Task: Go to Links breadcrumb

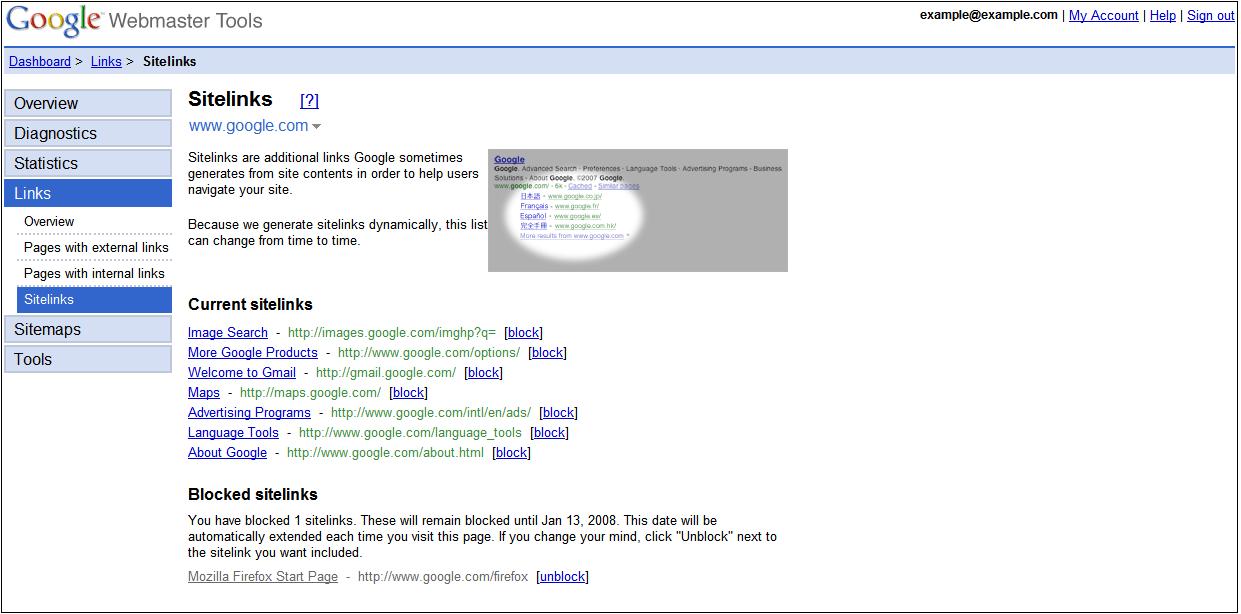Action: point(106,62)
